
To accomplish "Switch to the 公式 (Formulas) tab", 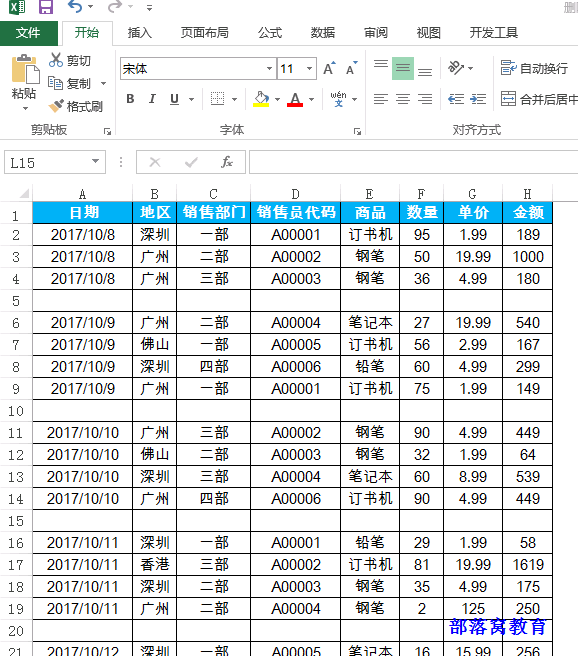I will click(270, 33).
